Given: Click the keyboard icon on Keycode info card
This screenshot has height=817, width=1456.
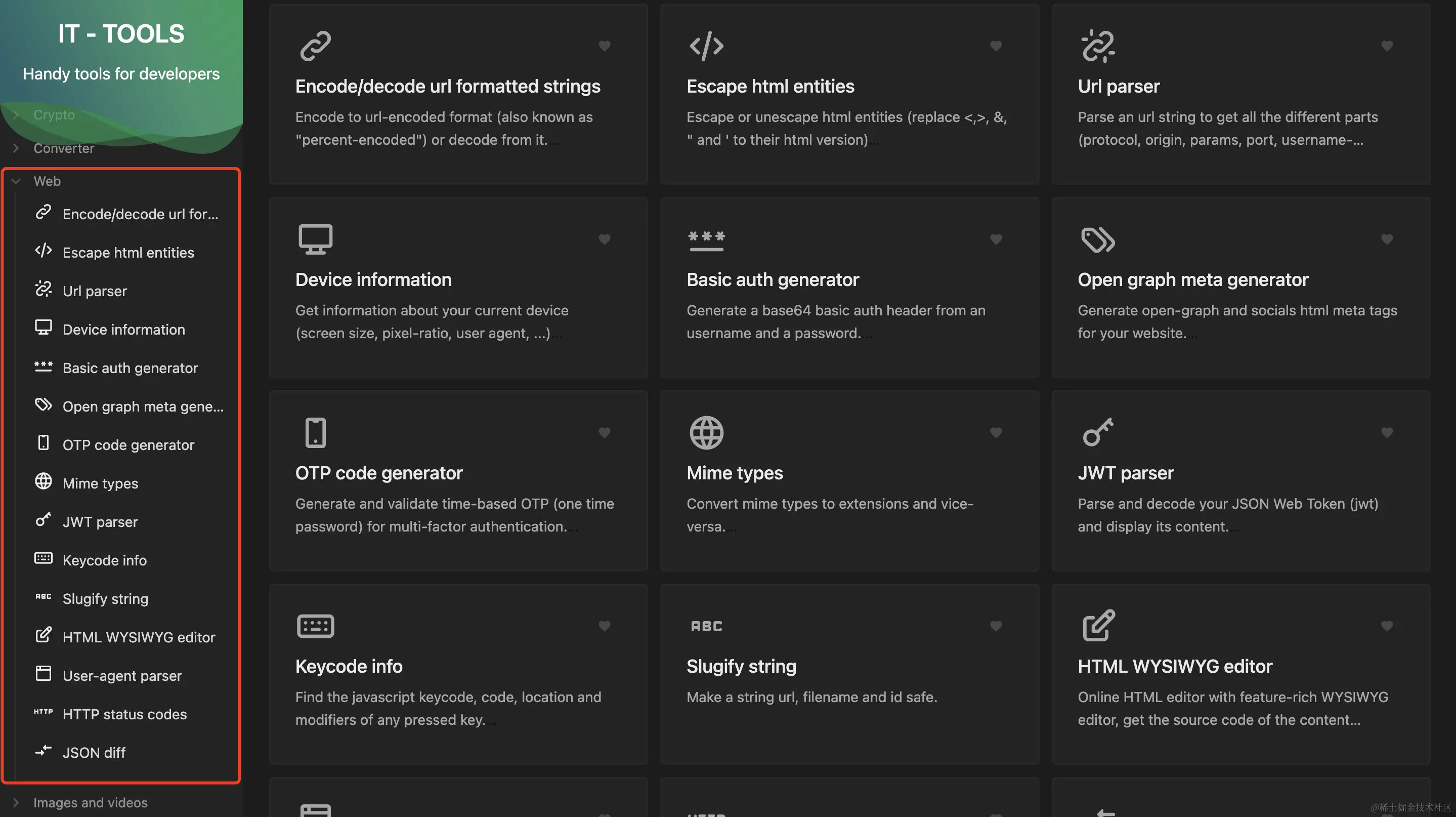Looking at the screenshot, I should coord(315,626).
